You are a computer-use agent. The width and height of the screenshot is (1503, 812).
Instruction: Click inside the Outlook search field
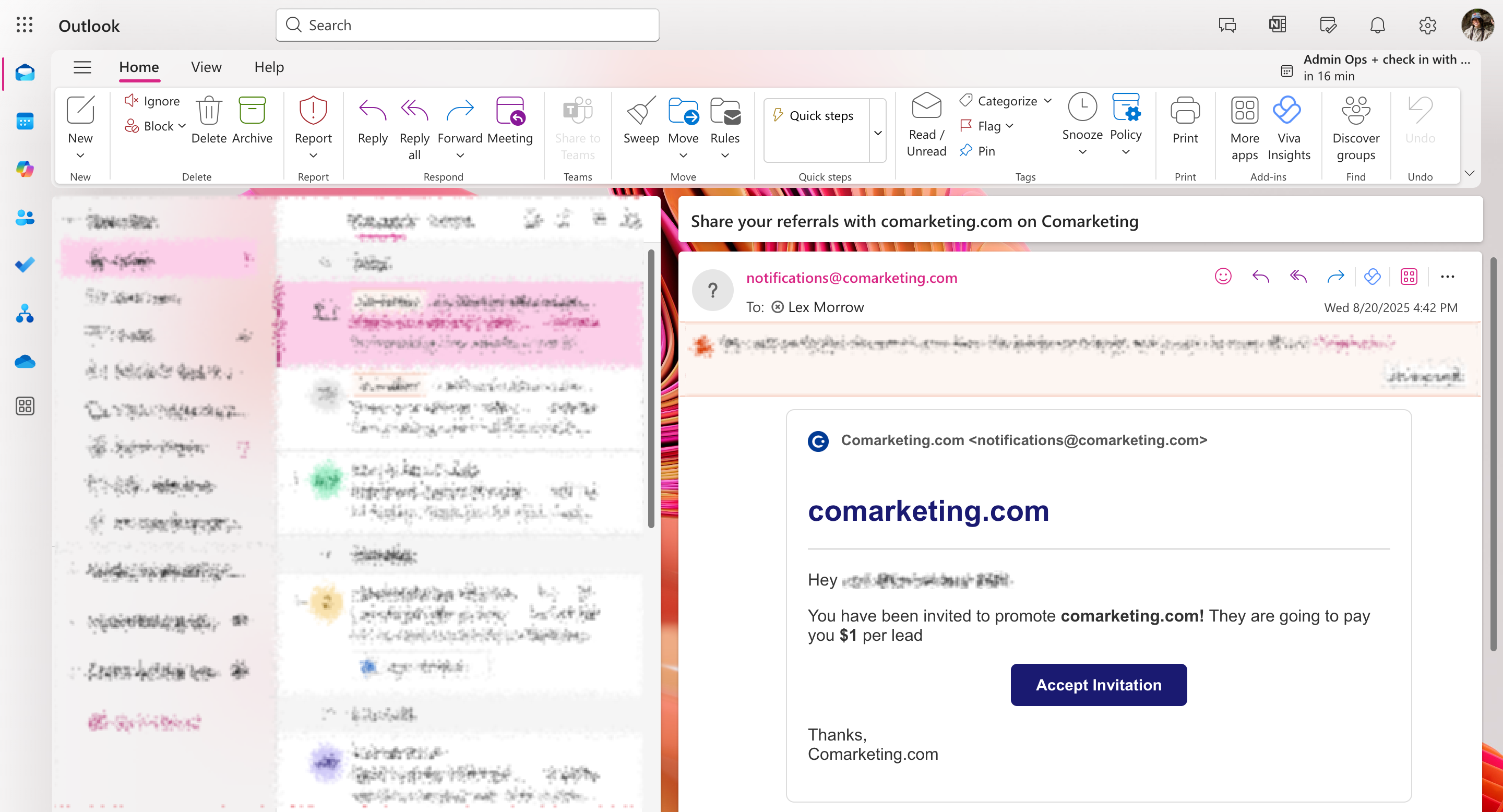point(467,25)
